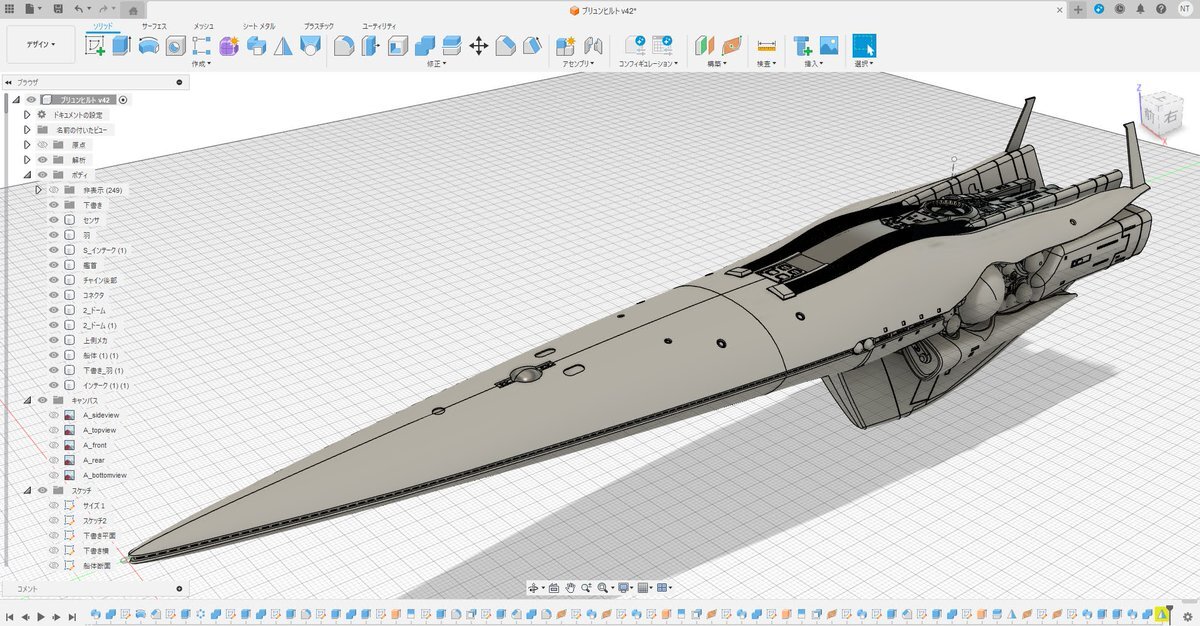Hide the センサ body with eye icon
The height and width of the screenshot is (626, 1200).
54,220
